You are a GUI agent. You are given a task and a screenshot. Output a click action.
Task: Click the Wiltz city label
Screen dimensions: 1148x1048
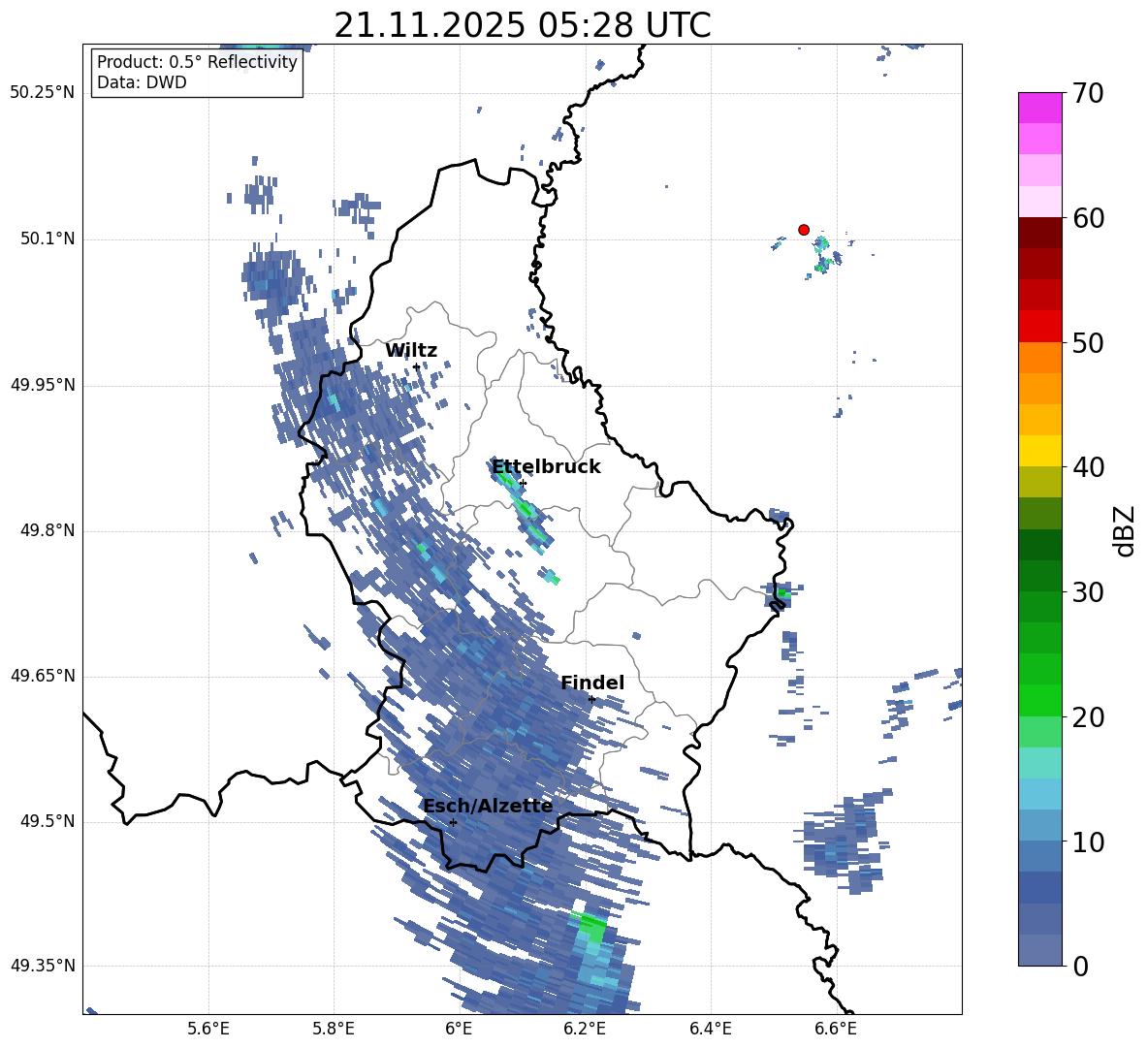(411, 350)
